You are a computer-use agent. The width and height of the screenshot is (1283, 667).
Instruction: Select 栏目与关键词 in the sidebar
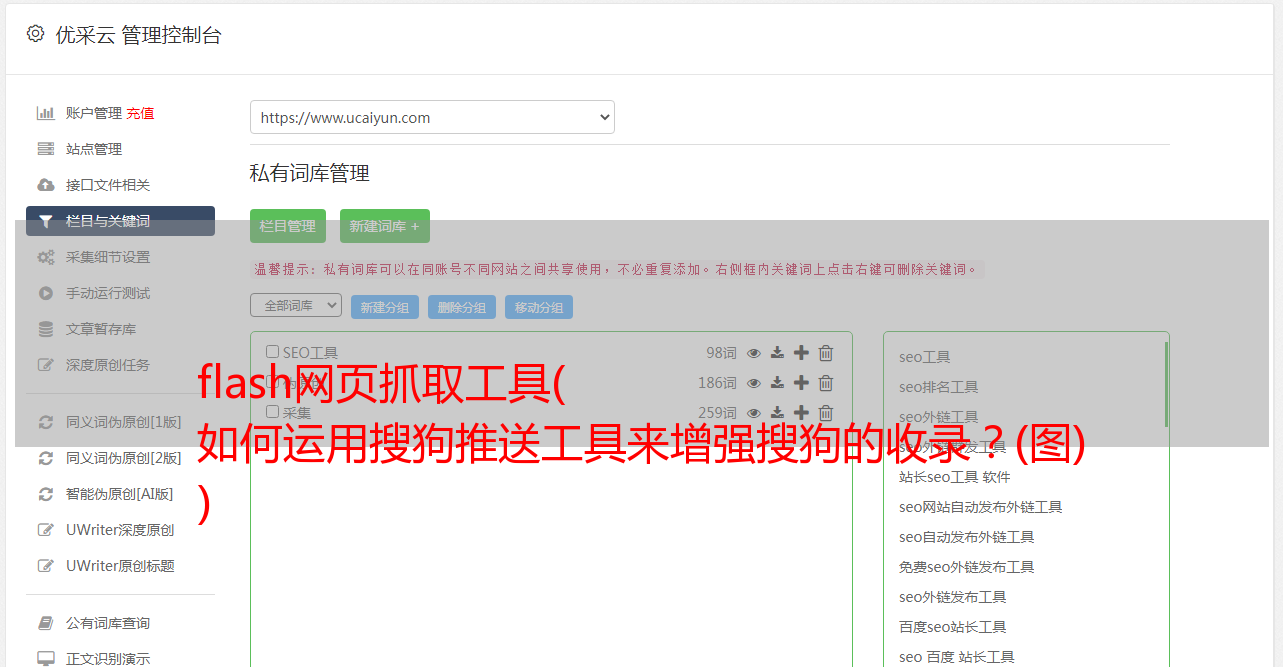(120, 221)
